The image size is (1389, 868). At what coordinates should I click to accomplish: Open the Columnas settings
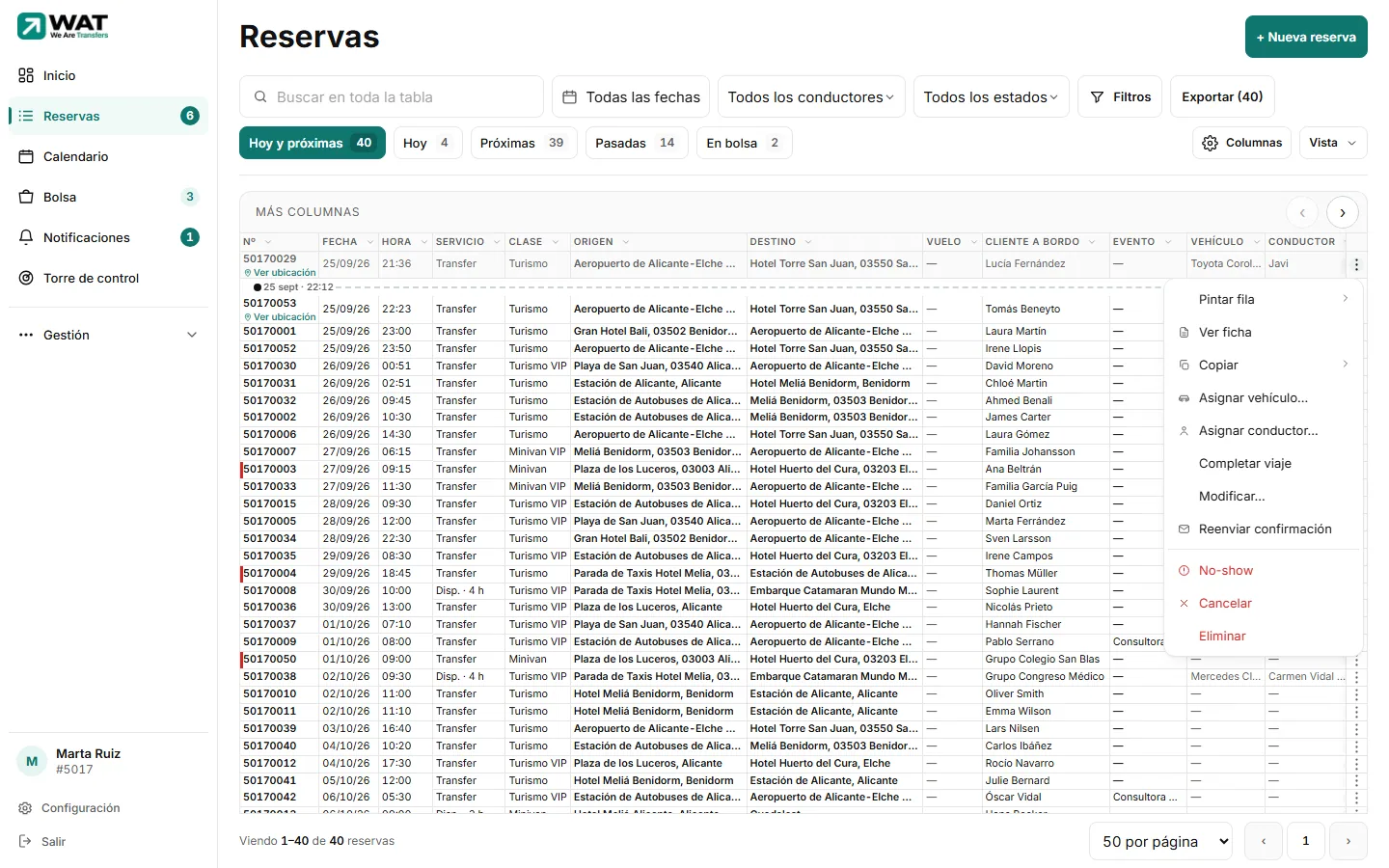[x=1241, y=143]
